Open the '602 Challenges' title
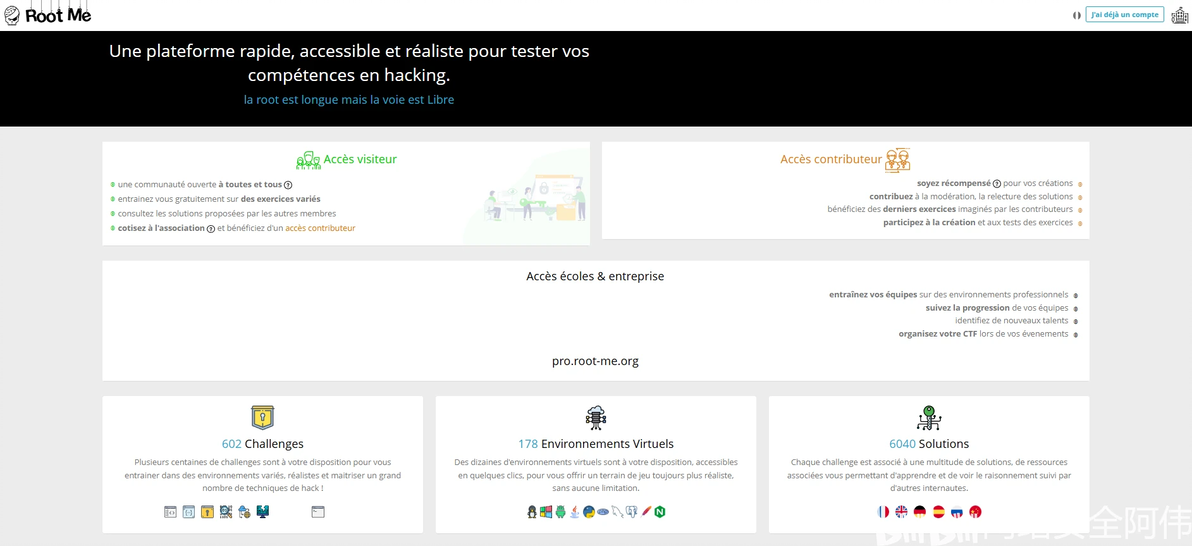The image size is (1192, 546). click(x=262, y=444)
